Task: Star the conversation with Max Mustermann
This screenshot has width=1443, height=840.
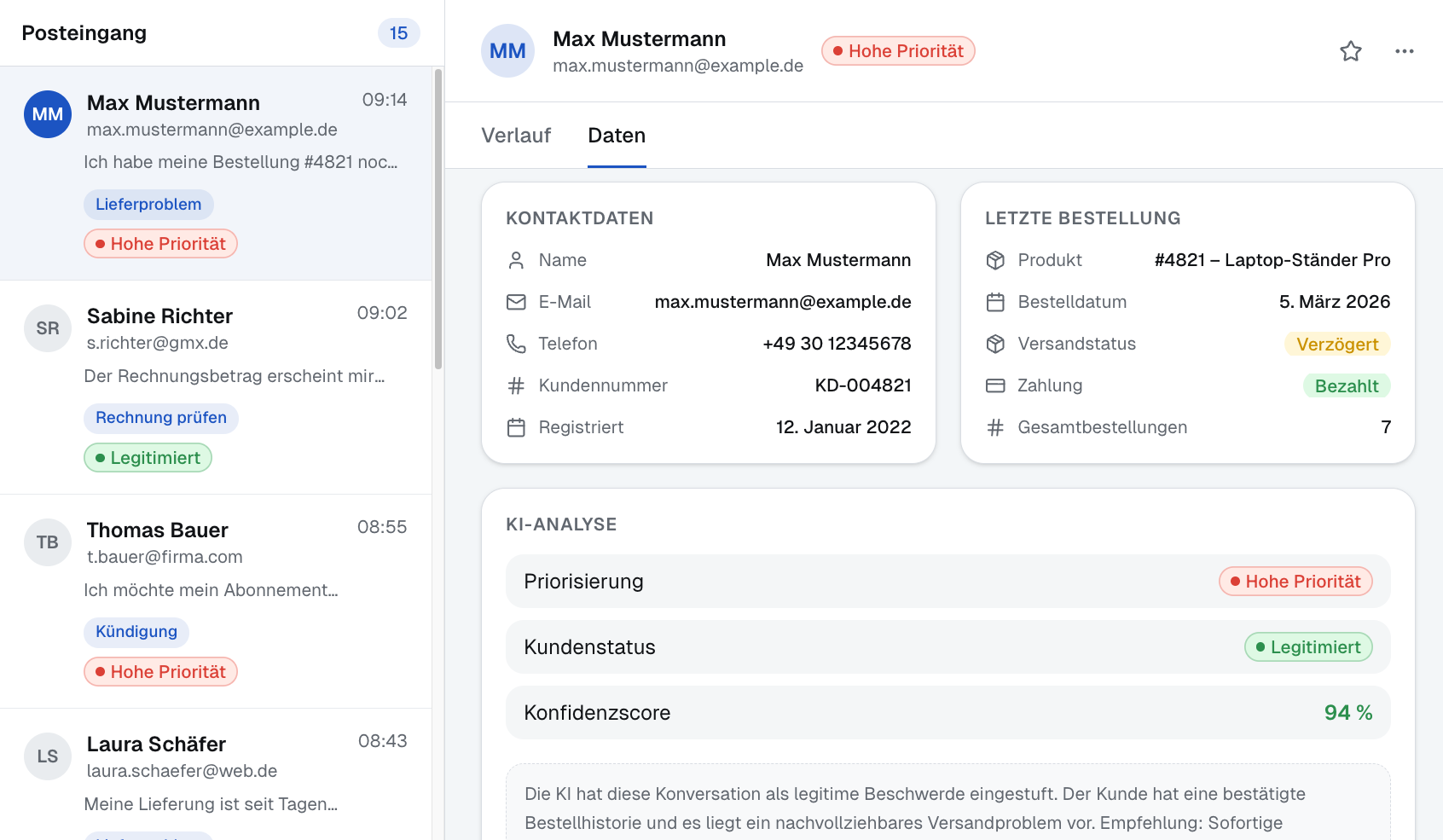Action: [x=1351, y=50]
